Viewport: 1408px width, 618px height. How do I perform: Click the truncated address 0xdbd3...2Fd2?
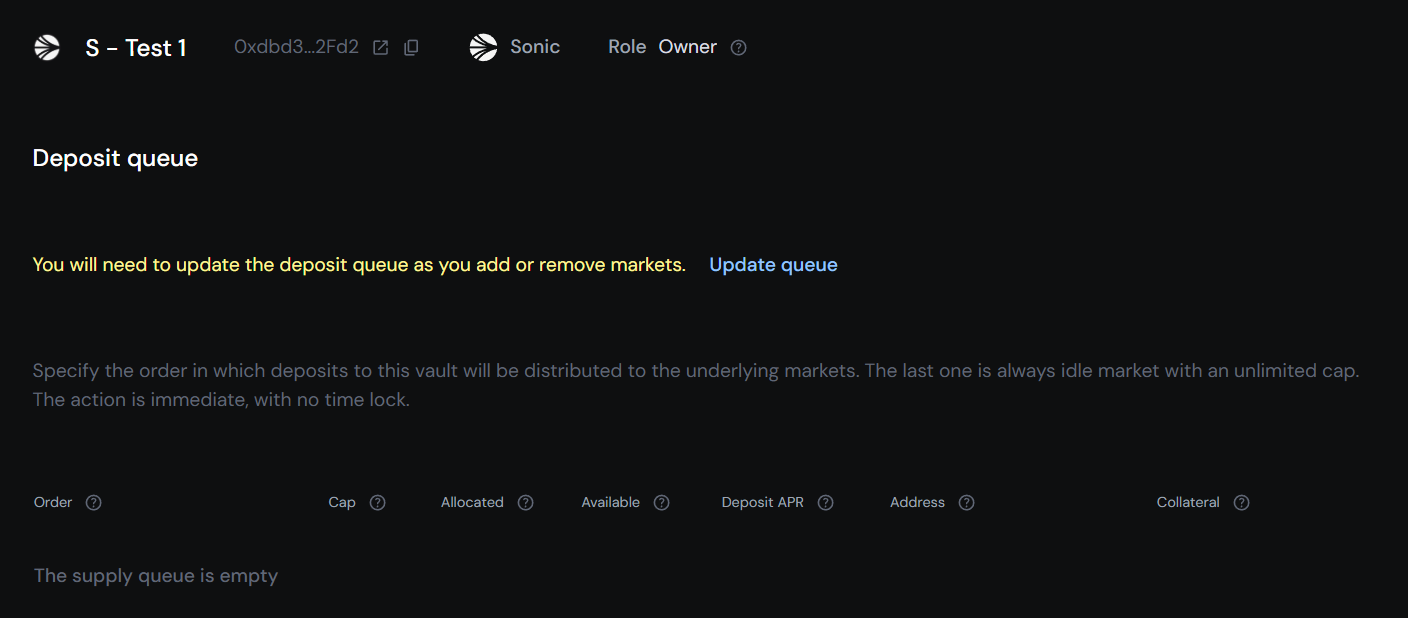point(296,46)
